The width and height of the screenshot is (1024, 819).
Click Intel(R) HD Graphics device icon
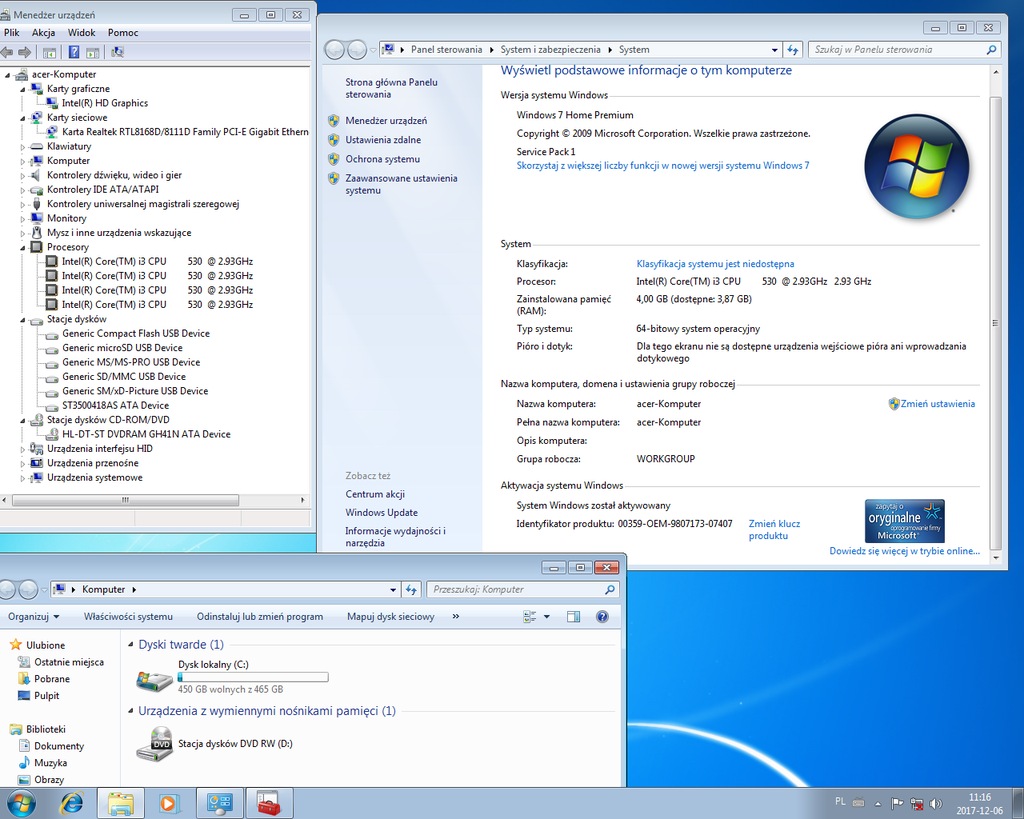tap(52, 103)
